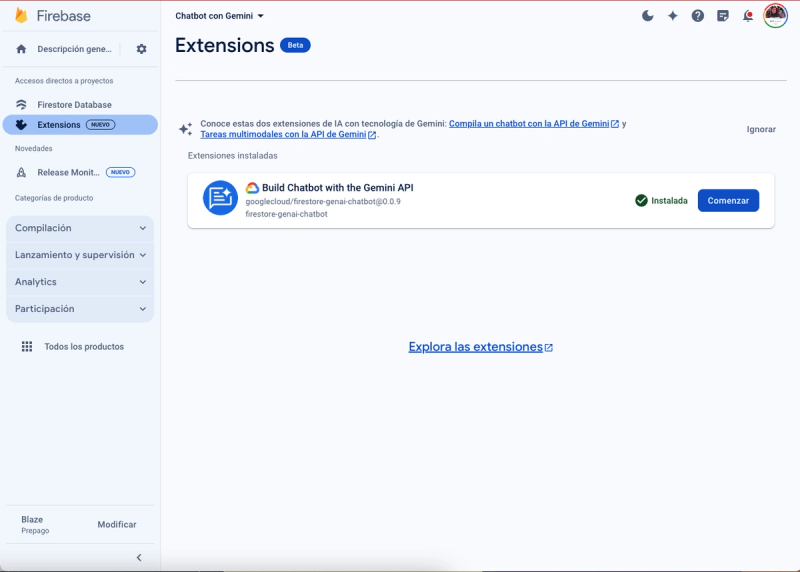Open Build Chatbot with the Gemini API title
This screenshot has width=800, height=572.
[337, 188]
